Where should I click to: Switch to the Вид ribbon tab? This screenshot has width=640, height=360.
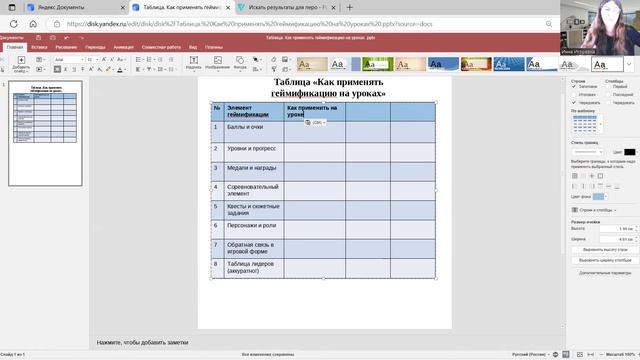coord(193,47)
